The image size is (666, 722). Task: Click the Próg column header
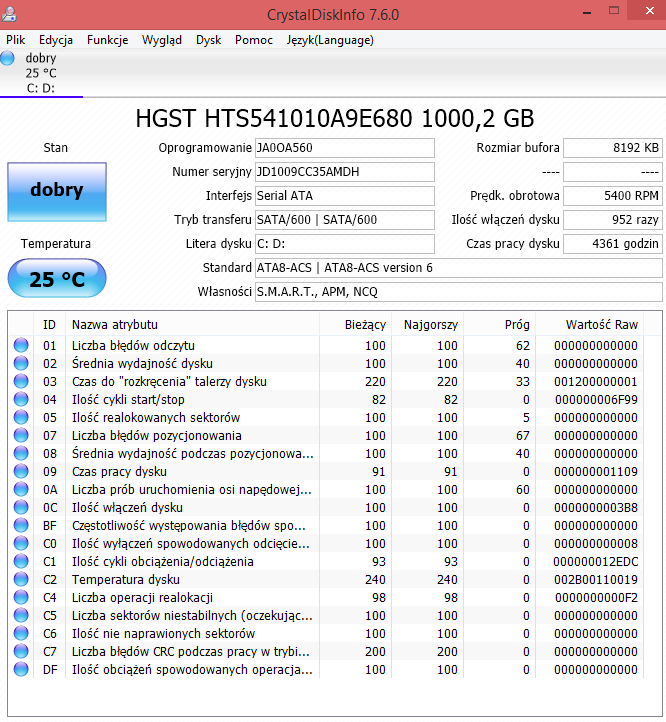[499, 325]
